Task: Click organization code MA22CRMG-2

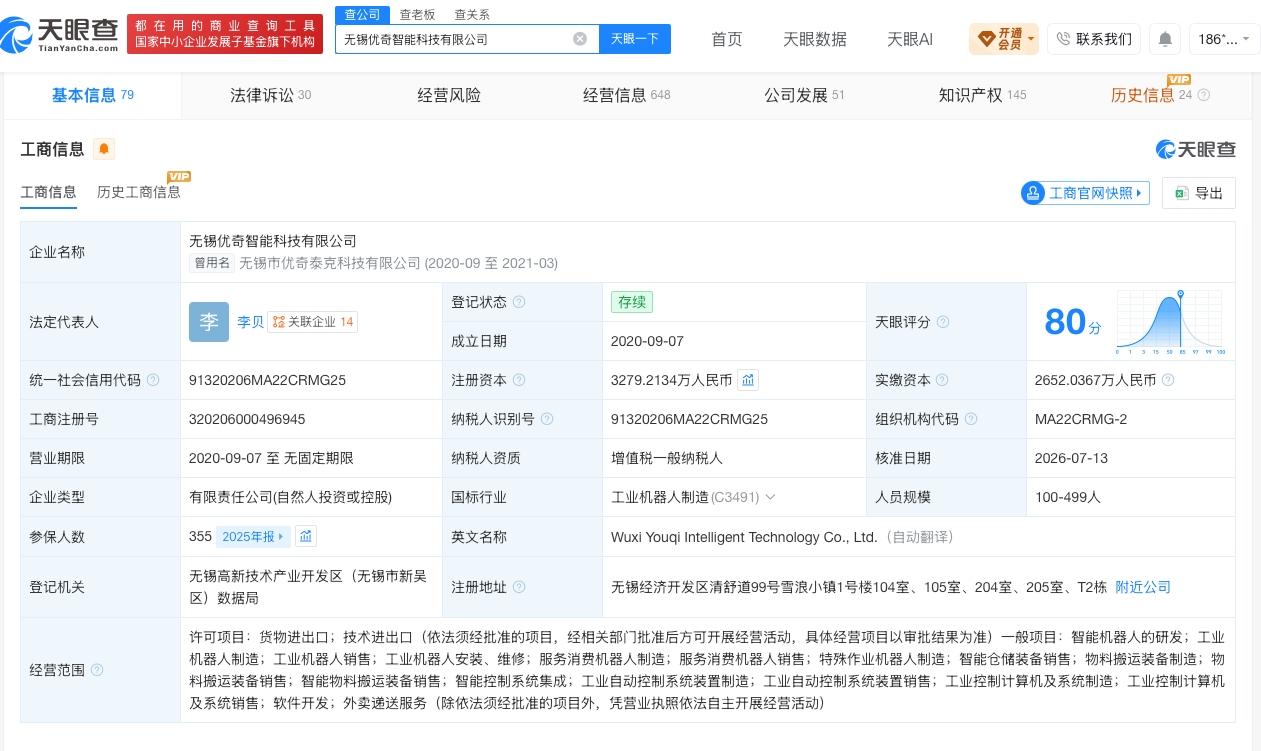Action: click(x=1081, y=419)
